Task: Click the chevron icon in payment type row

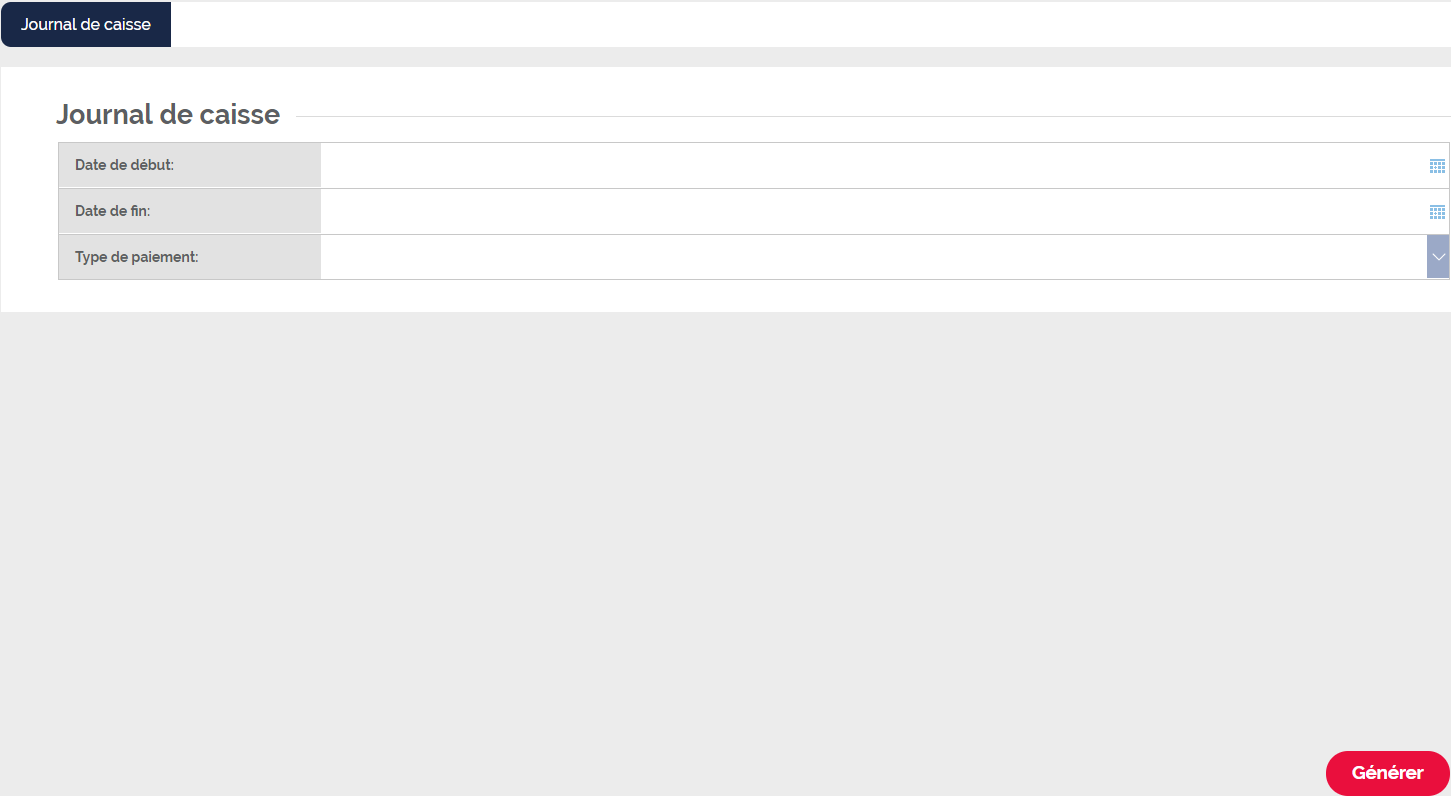Action: 1438,257
